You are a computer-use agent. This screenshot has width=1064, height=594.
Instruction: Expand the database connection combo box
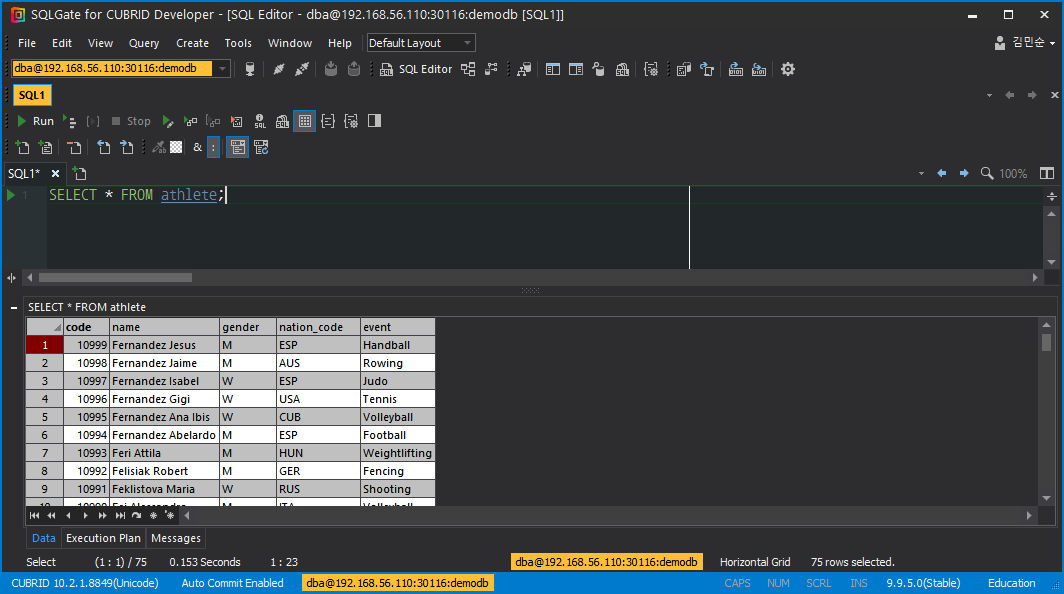[x=223, y=69]
